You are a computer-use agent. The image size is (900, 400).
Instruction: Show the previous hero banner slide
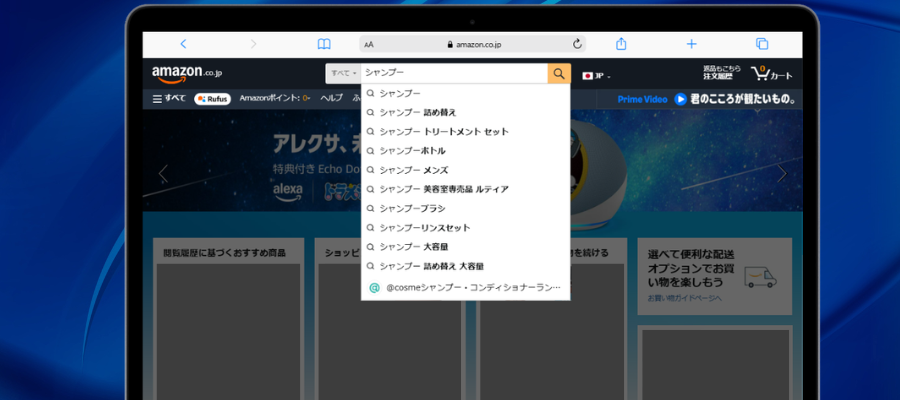coord(163,173)
